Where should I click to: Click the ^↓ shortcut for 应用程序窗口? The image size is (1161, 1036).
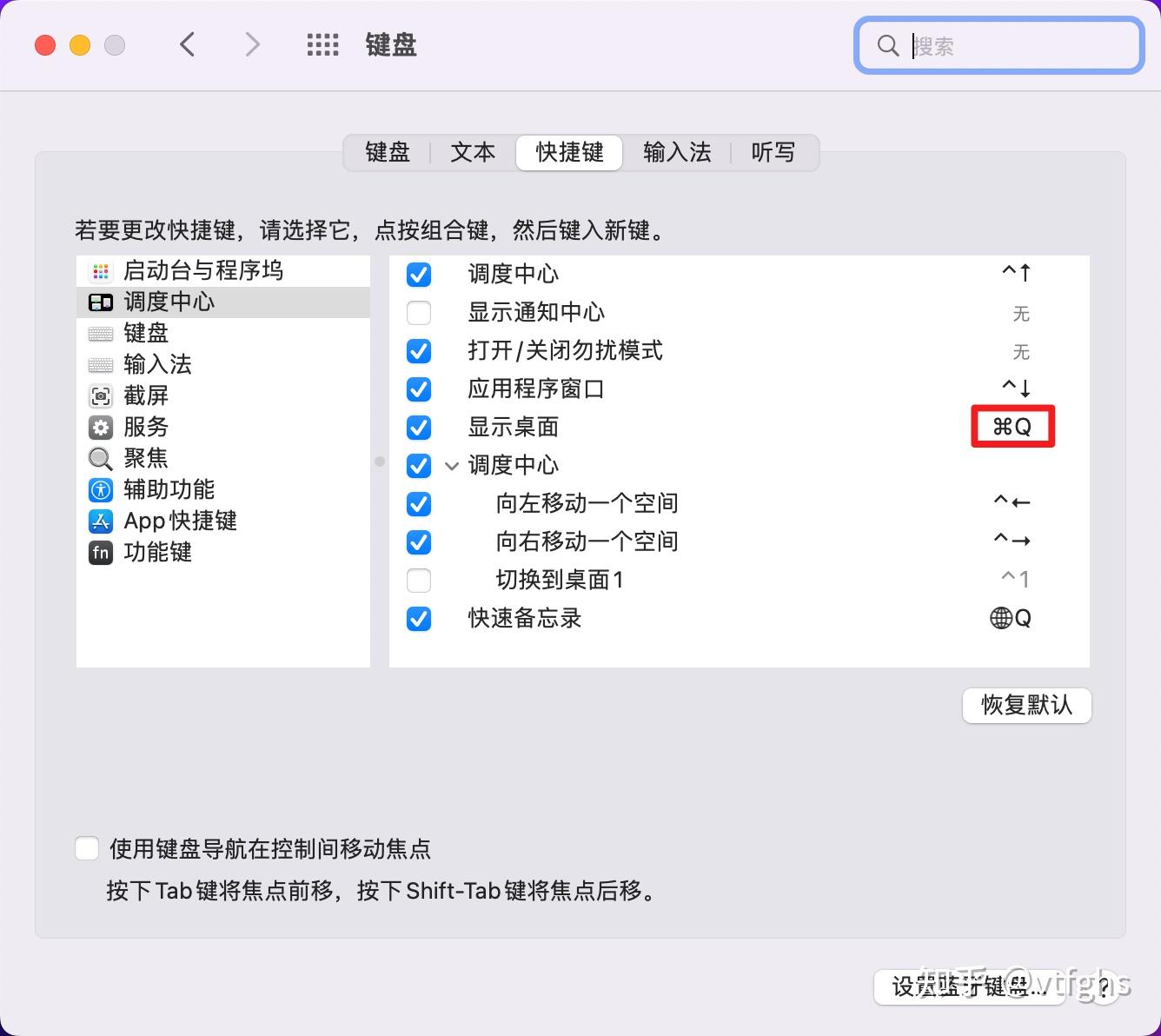(x=1016, y=388)
